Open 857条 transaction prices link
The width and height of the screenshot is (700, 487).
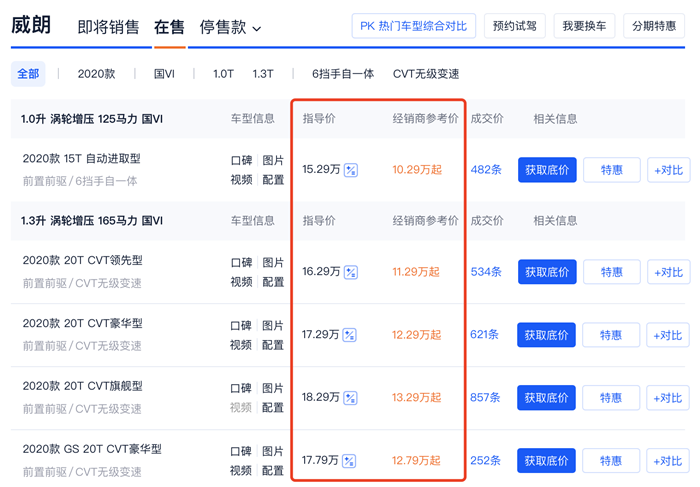485,397
